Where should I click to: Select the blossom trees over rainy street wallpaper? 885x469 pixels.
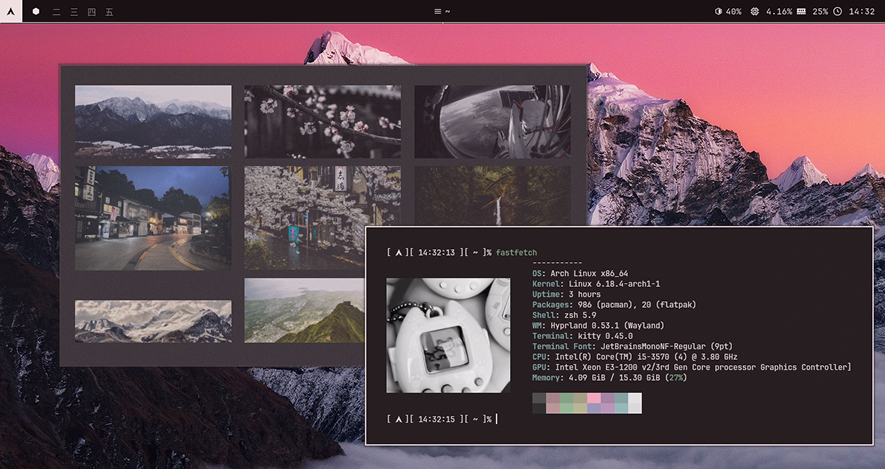[322, 218]
